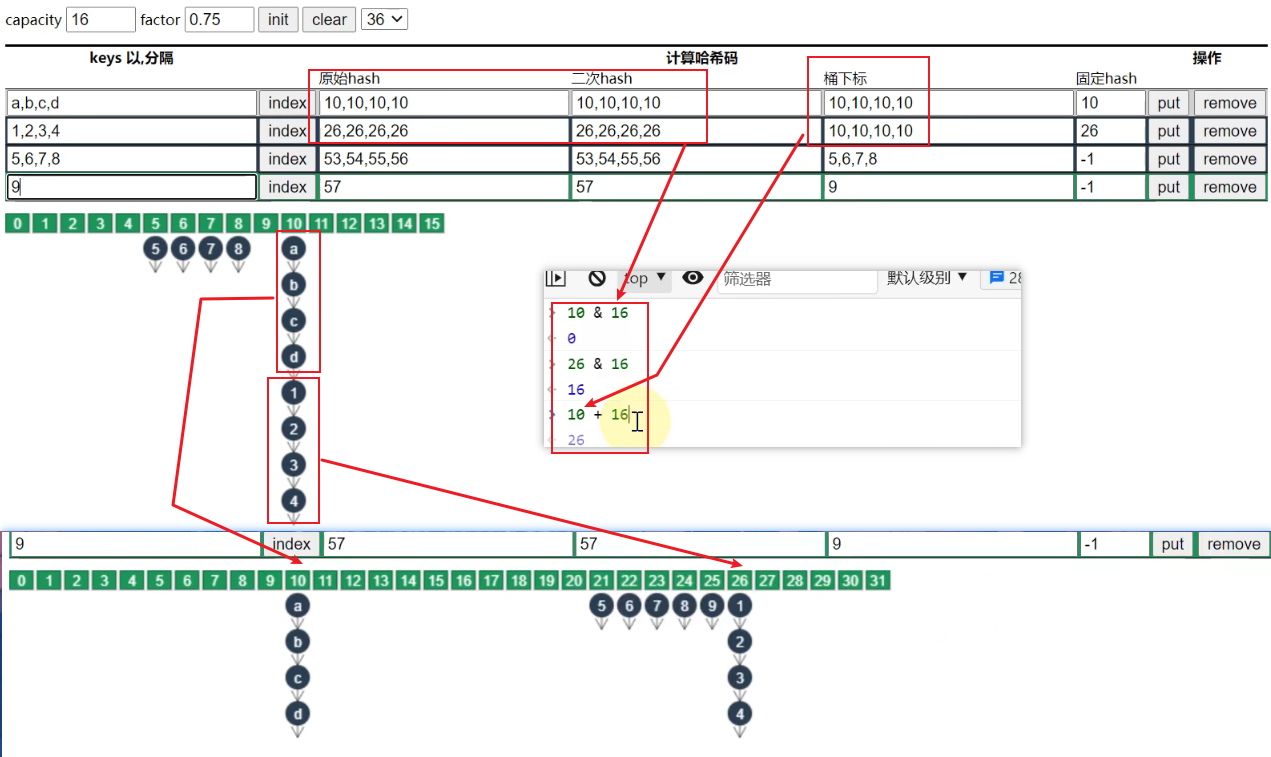Screen dimensions: 1271x757
Task: Click index button in 5,6,7,8 row
Action: [x=287, y=159]
